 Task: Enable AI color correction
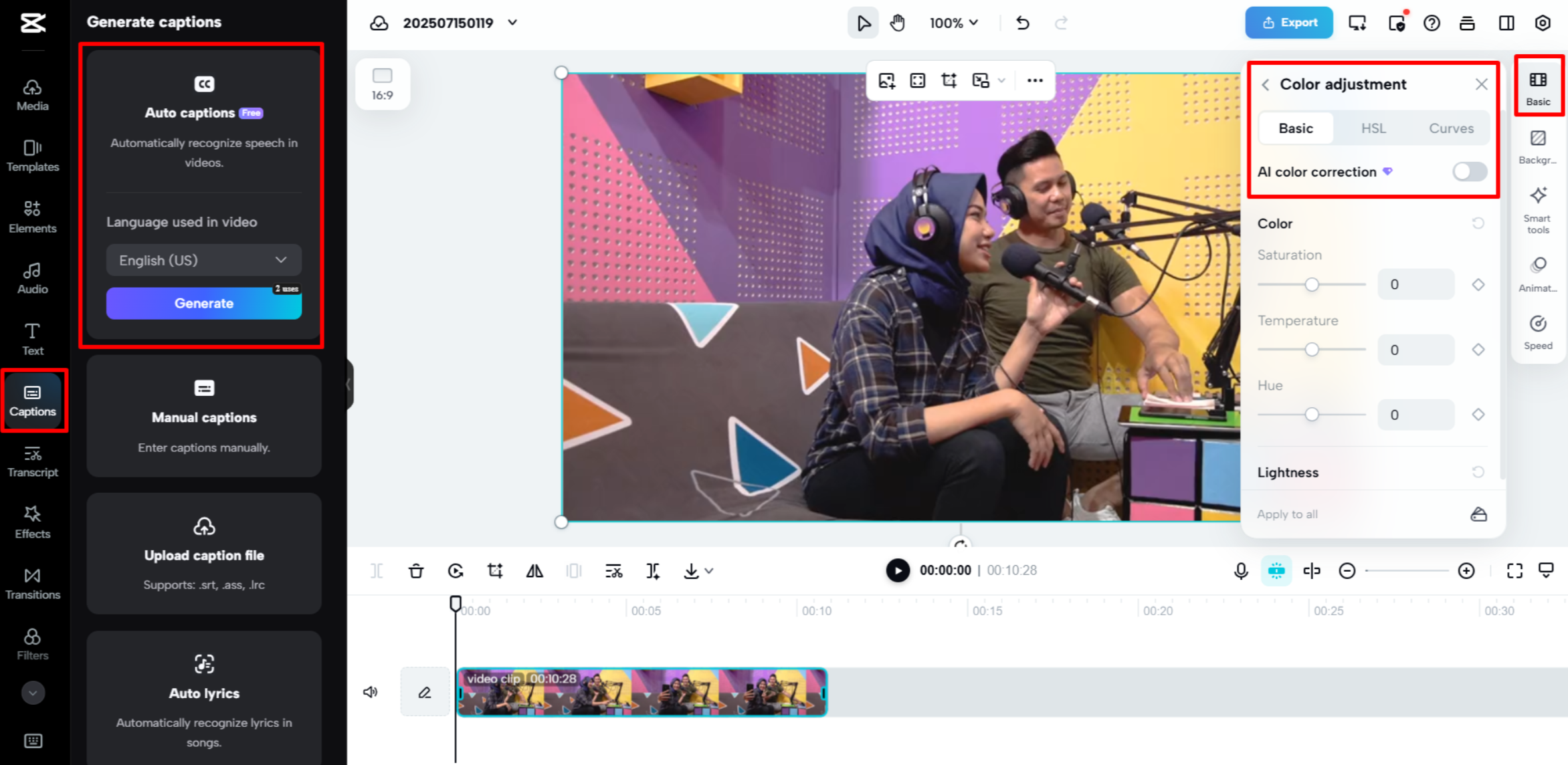click(1469, 172)
